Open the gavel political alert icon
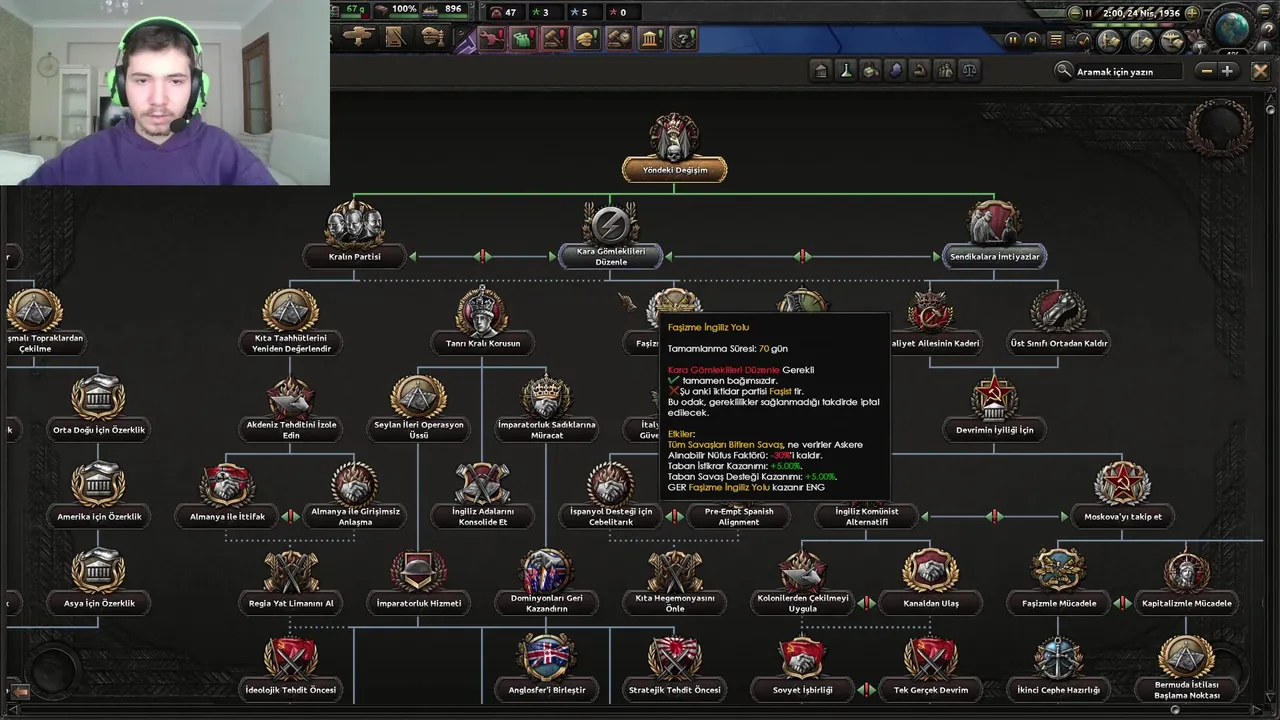 click(555, 39)
